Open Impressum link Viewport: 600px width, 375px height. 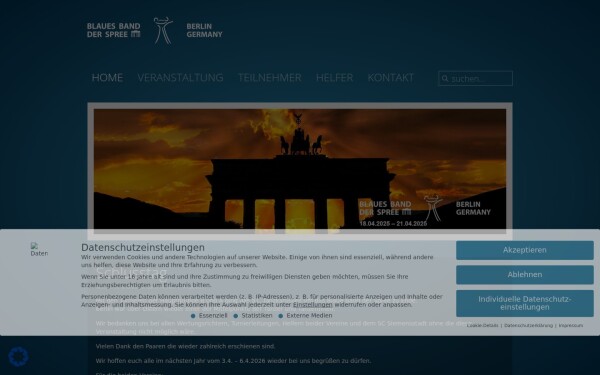click(571, 326)
